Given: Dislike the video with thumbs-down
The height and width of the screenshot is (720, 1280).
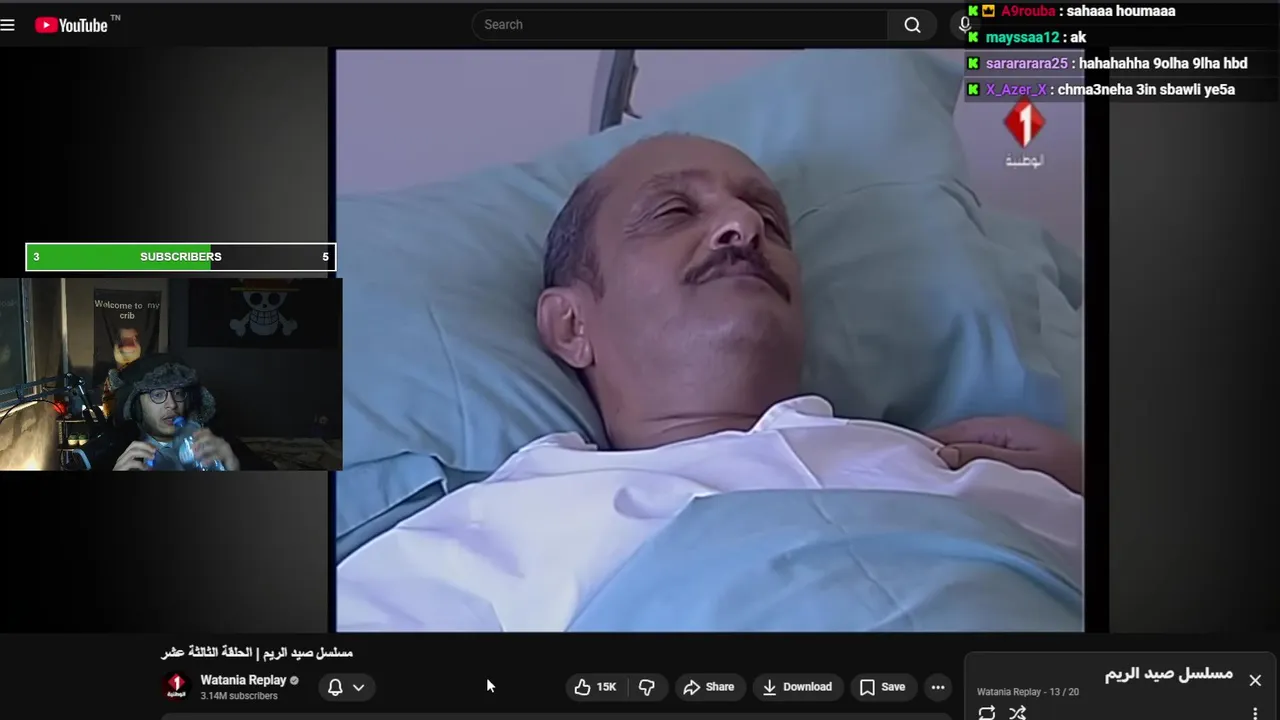Looking at the screenshot, I should [647, 687].
